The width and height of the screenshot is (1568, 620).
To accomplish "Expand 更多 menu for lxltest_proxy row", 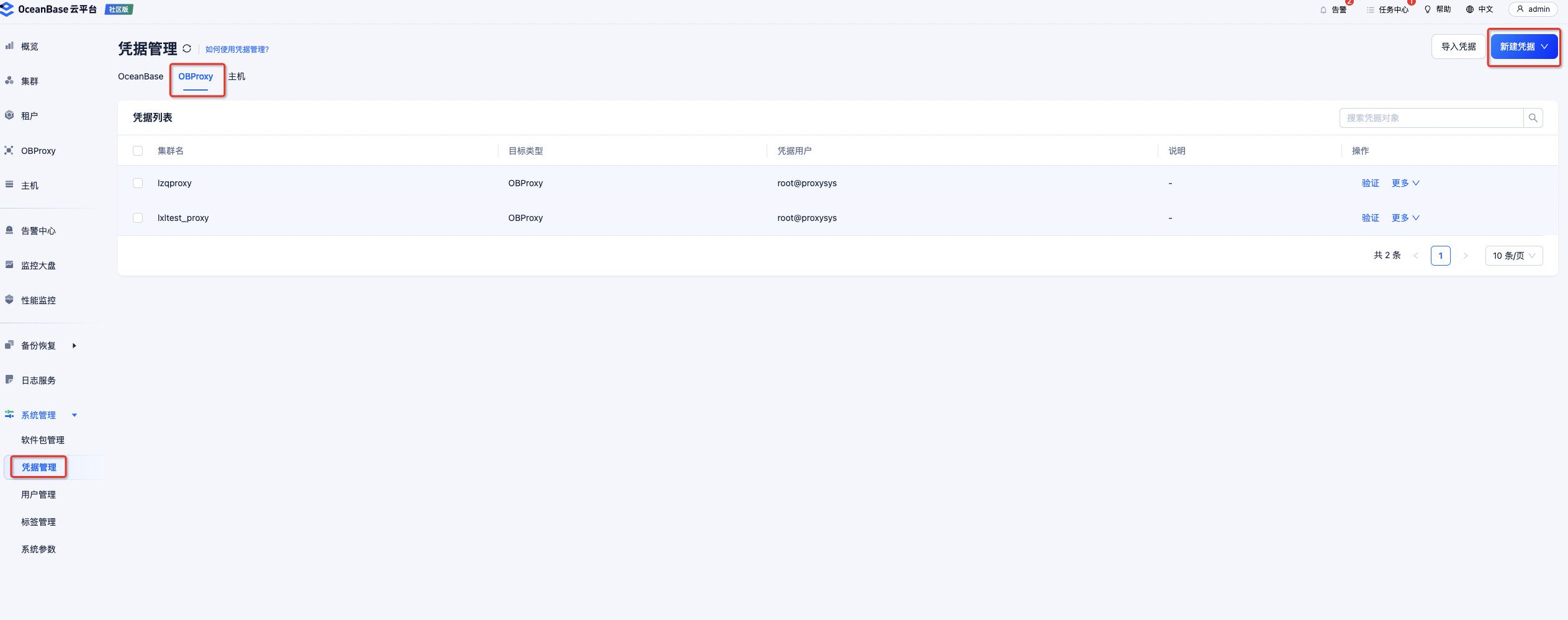I will click(x=1405, y=218).
